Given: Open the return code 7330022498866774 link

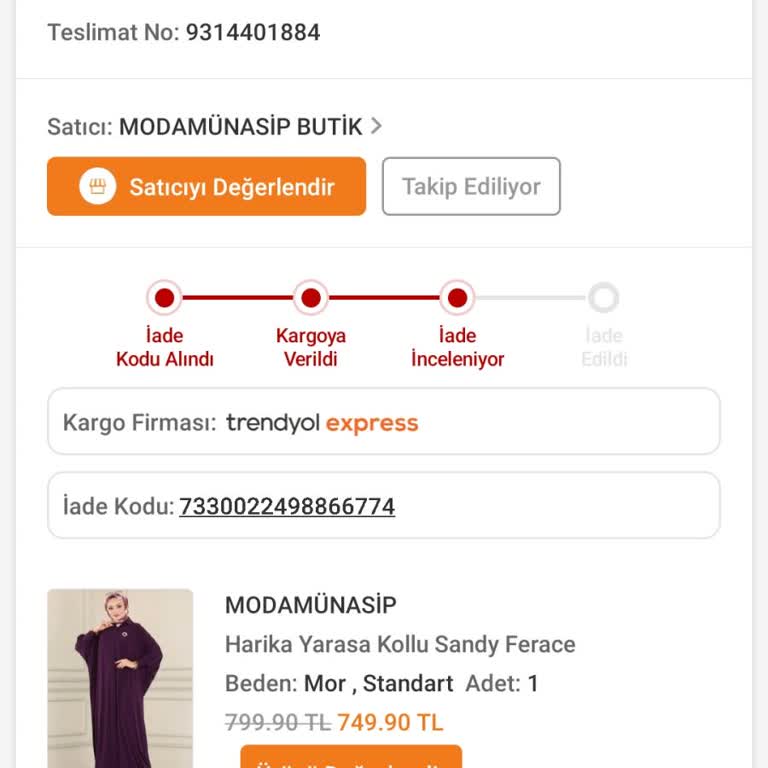Looking at the screenshot, I should pos(287,507).
